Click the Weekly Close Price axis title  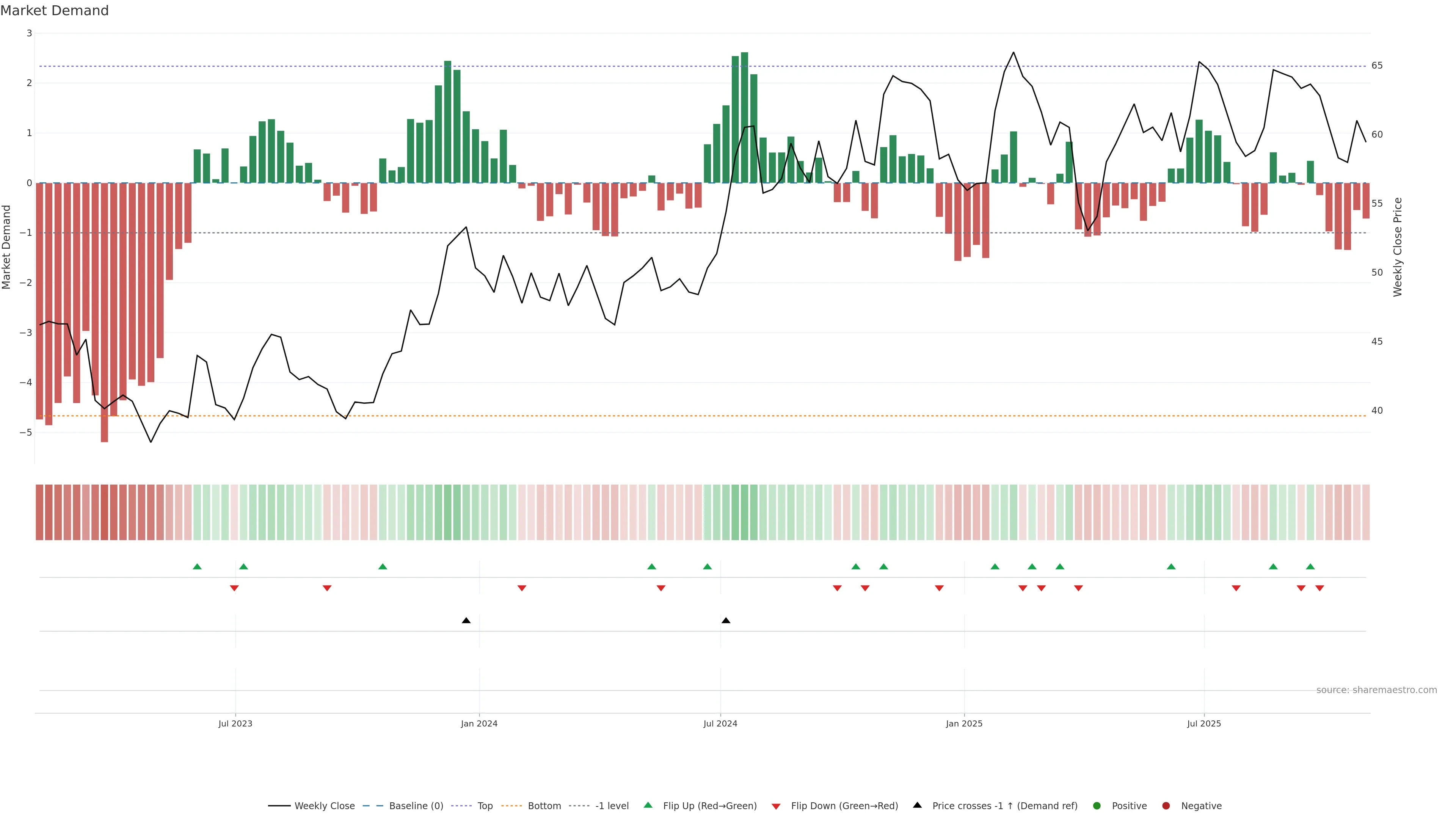pyautogui.click(x=1397, y=247)
